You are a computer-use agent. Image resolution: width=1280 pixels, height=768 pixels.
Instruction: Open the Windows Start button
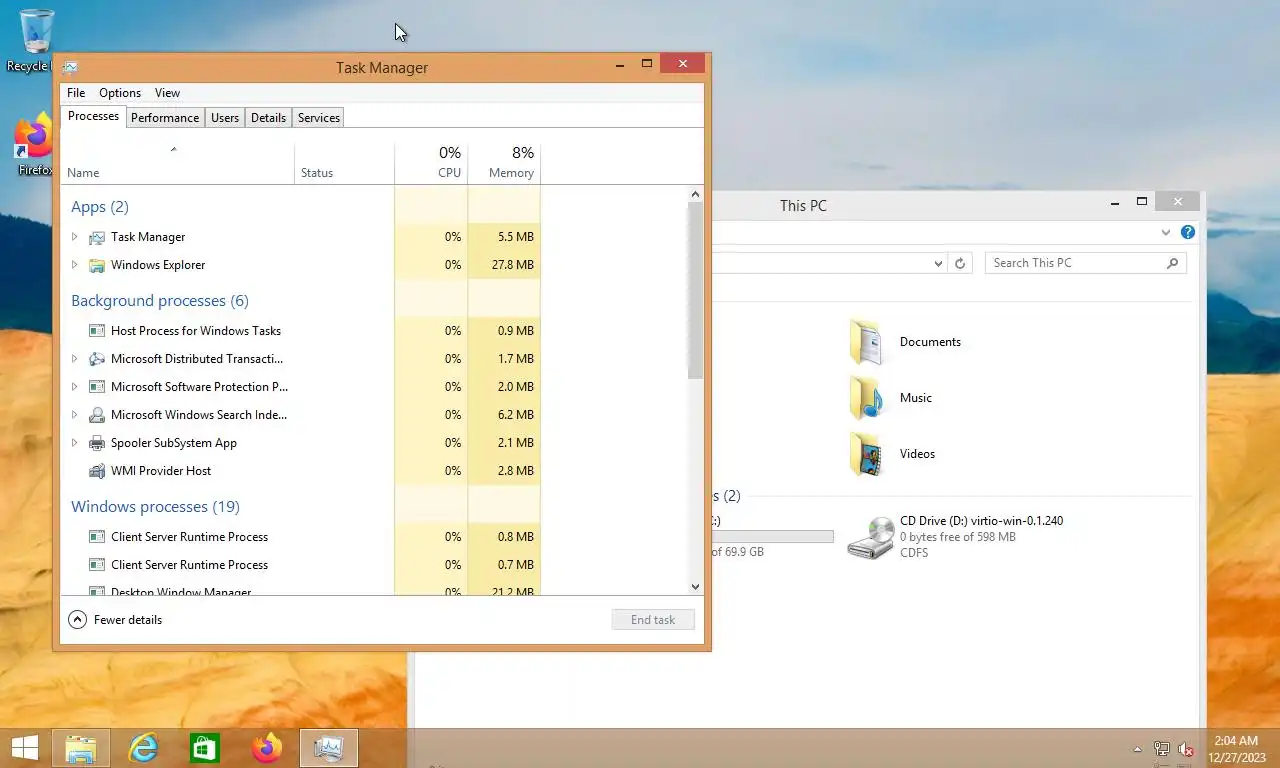point(25,748)
